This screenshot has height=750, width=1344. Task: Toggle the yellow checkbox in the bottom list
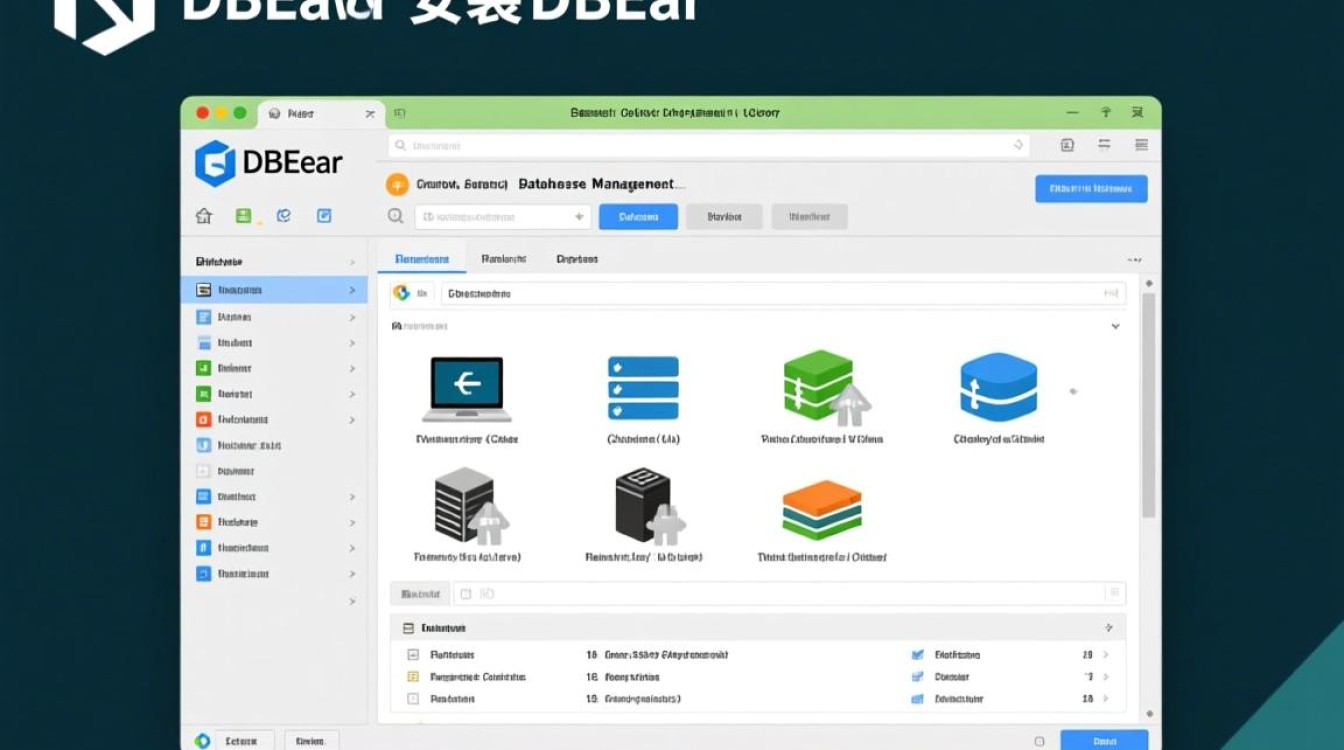pyautogui.click(x=413, y=677)
